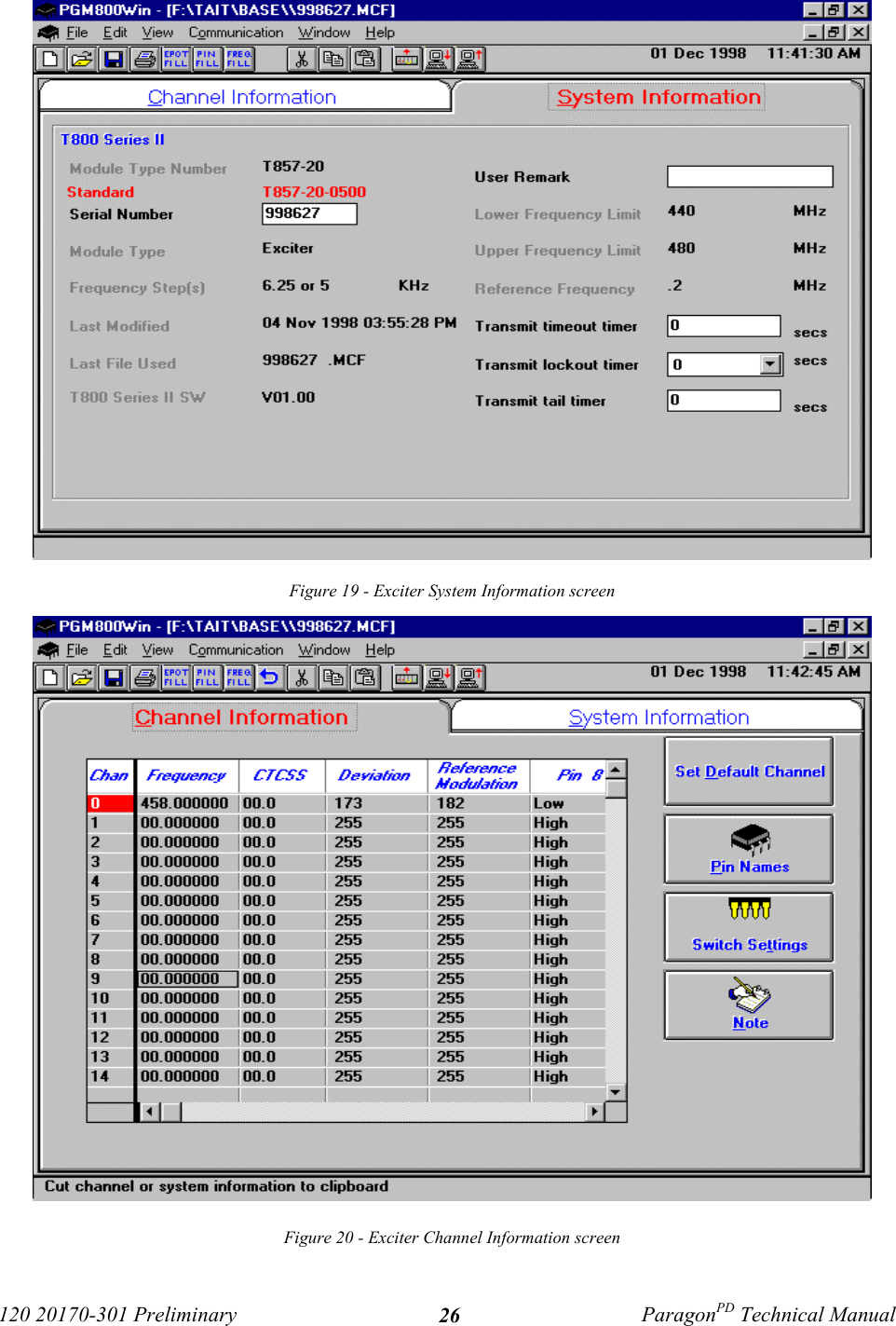Viewport: 896px width, 1326px height.
Task: Click FREQ FILL icon in Figure 20 window
Action: click(x=238, y=677)
